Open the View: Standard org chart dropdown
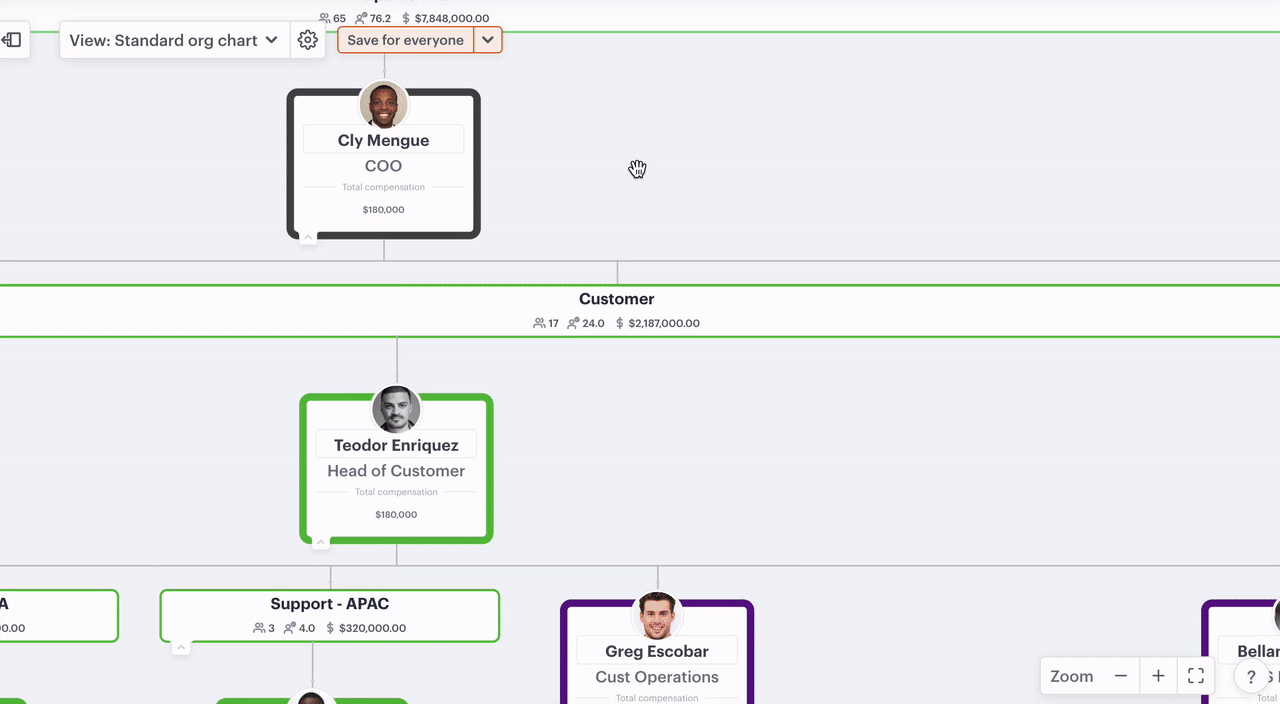 pyautogui.click(x=173, y=40)
